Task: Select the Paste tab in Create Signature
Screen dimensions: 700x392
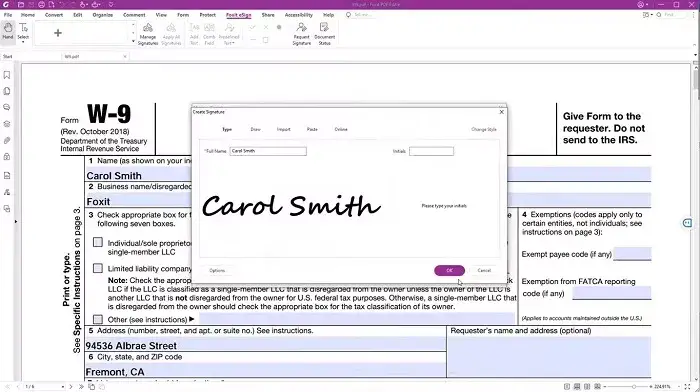Action: 312,129
